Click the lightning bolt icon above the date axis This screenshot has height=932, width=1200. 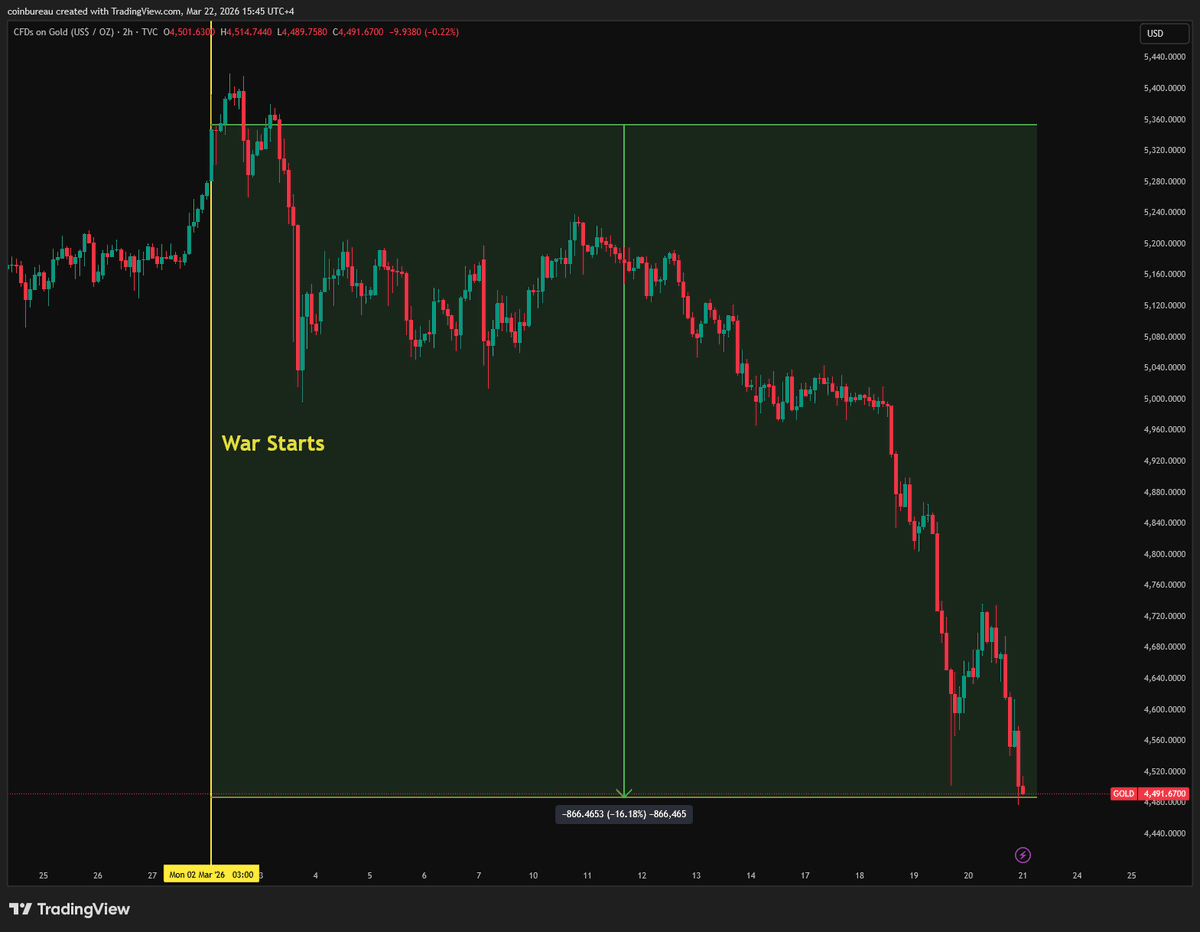1022,855
